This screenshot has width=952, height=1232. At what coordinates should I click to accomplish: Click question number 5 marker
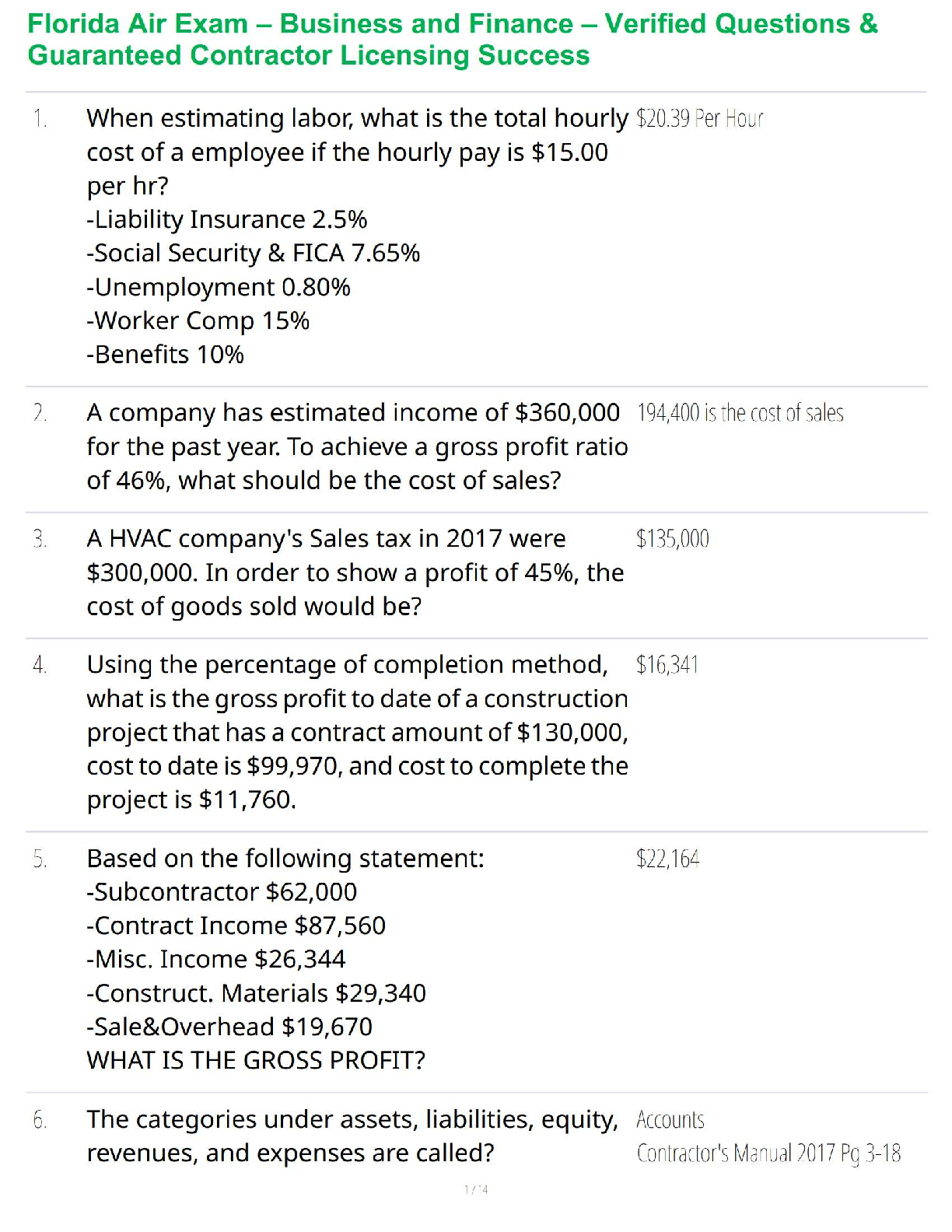pos(40,859)
